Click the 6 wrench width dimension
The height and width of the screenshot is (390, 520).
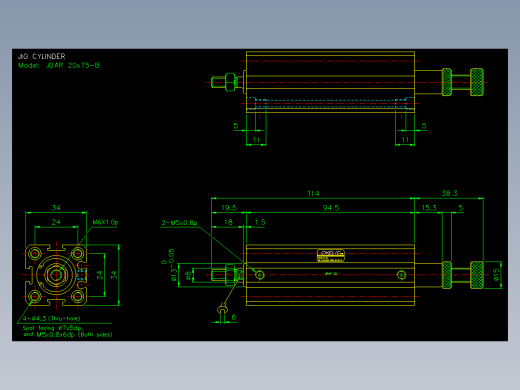pyautogui.click(x=234, y=317)
